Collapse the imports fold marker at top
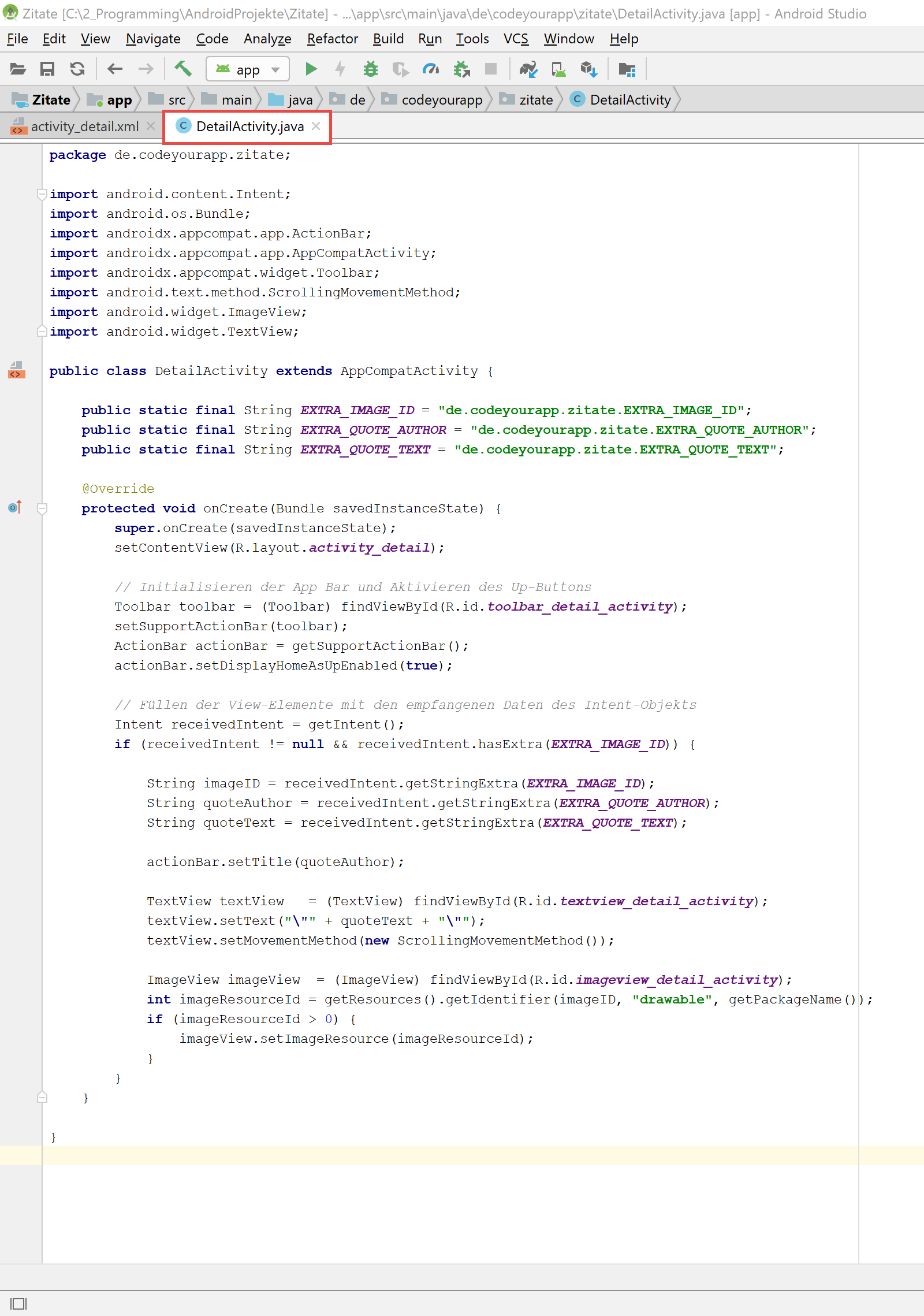 click(x=42, y=194)
